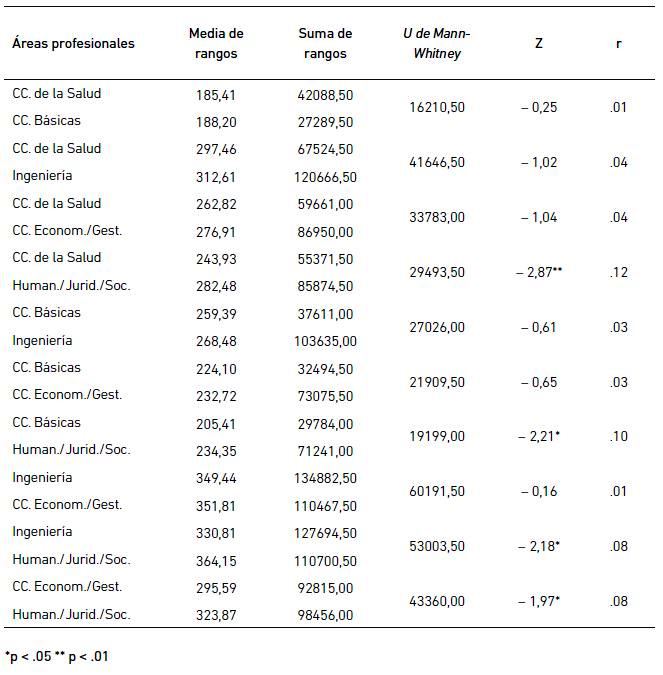The width and height of the screenshot is (663, 675).
Task: Select the U value 16210,50
Action: tap(437, 107)
